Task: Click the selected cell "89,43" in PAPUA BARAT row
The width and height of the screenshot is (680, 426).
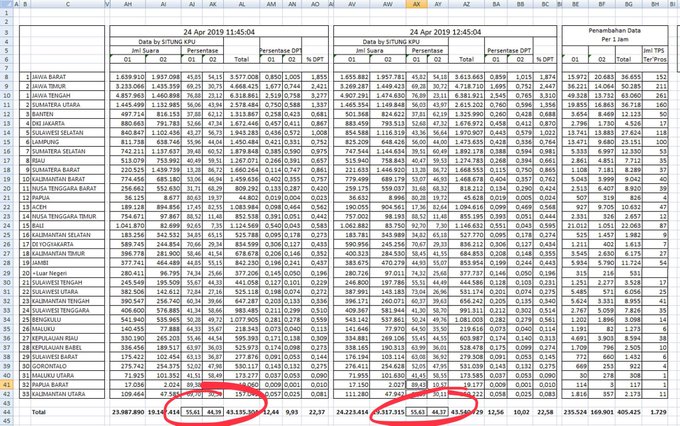Action: click(x=416, y=384)
